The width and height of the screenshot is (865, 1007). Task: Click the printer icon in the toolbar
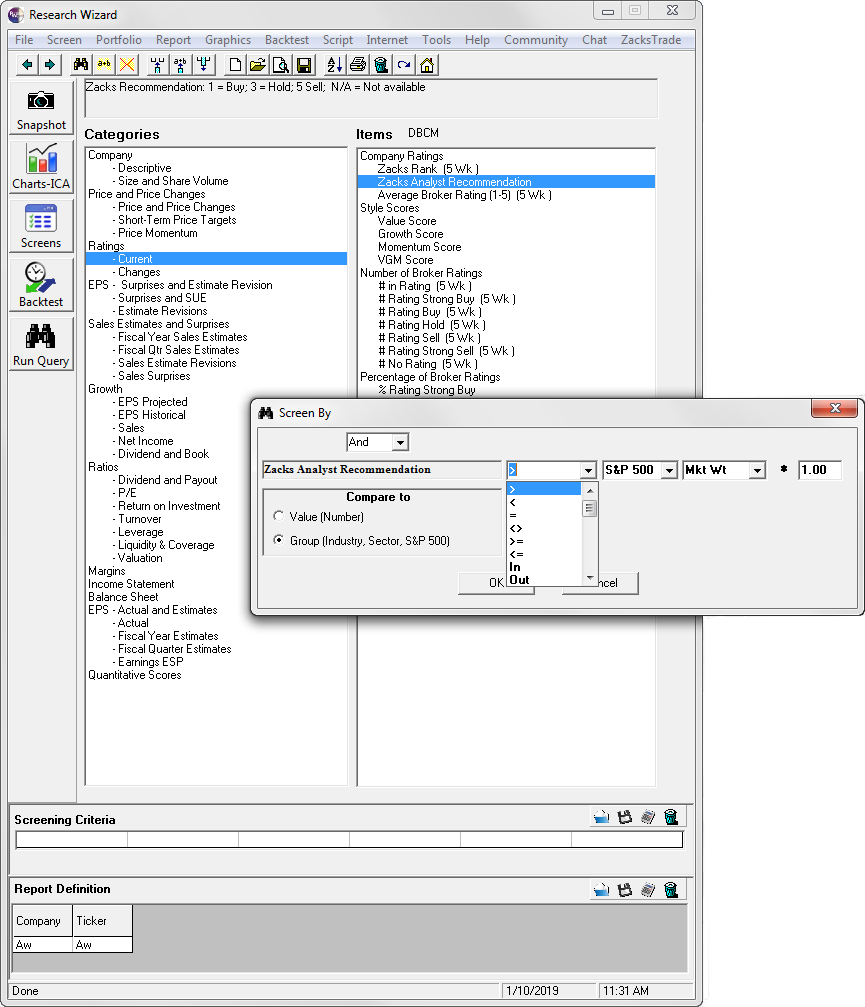(357, 65)
